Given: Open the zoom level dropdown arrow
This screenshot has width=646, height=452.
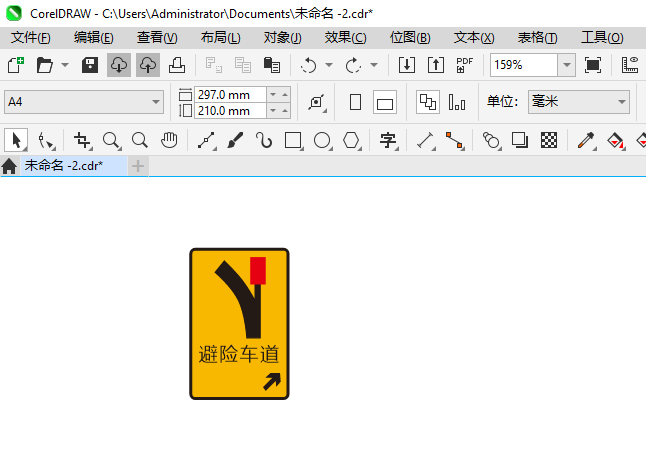Looking at the screenshot, I should tap(567, 65).
